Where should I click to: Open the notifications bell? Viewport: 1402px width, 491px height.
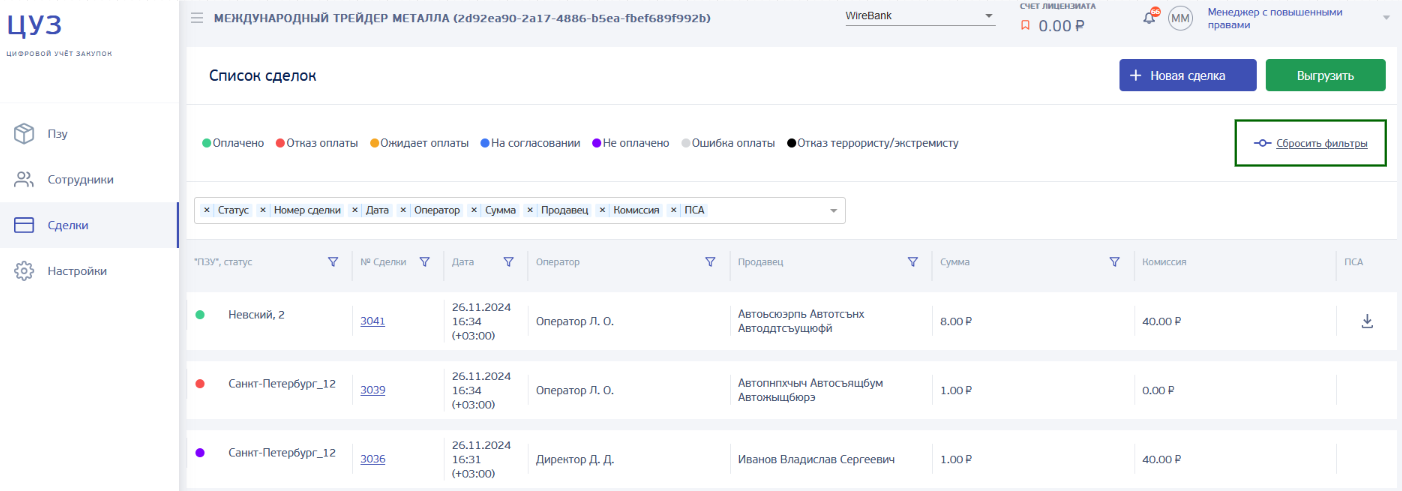[x=1150, y=17]
